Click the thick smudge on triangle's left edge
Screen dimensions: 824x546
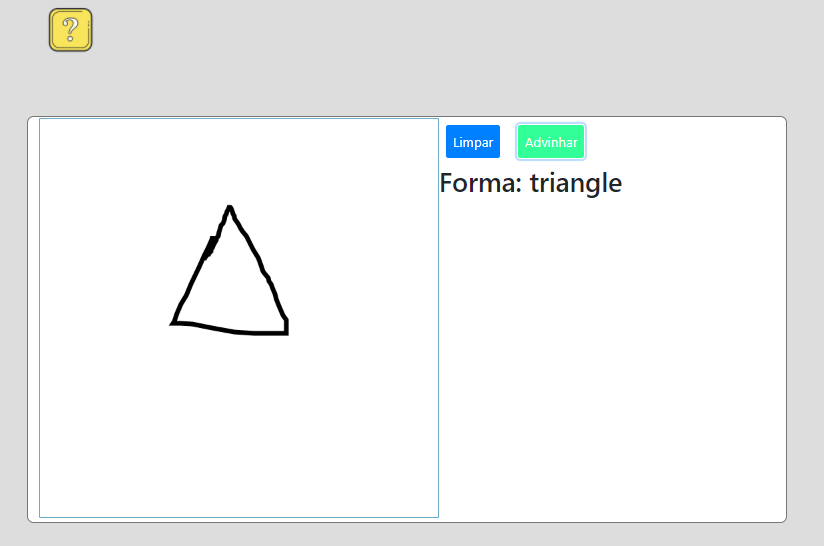point(210,246)
